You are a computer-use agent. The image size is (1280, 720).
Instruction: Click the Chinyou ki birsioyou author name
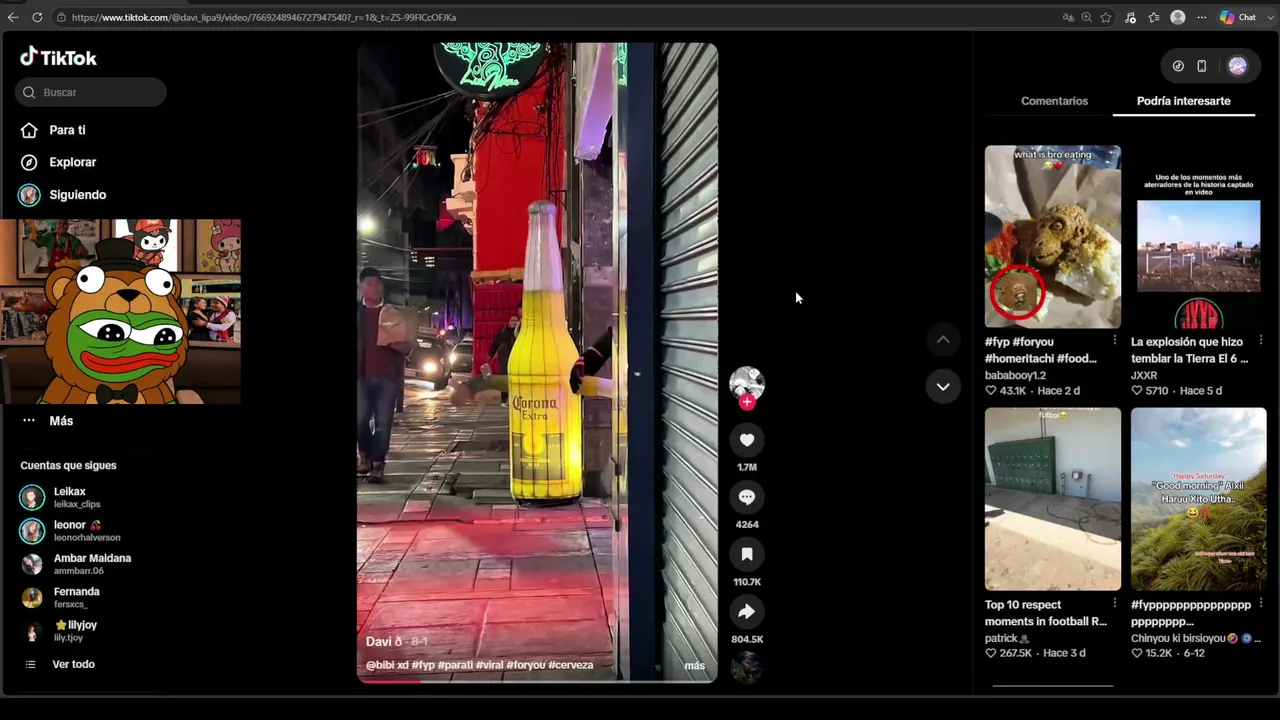point(1196,638)
